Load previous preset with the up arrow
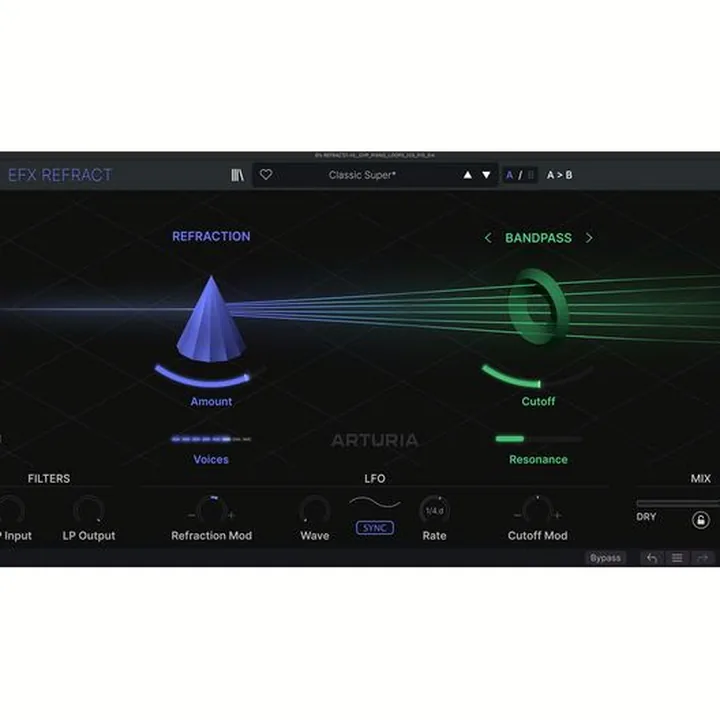This screenshot has height=720, width=720. (467, 175)
